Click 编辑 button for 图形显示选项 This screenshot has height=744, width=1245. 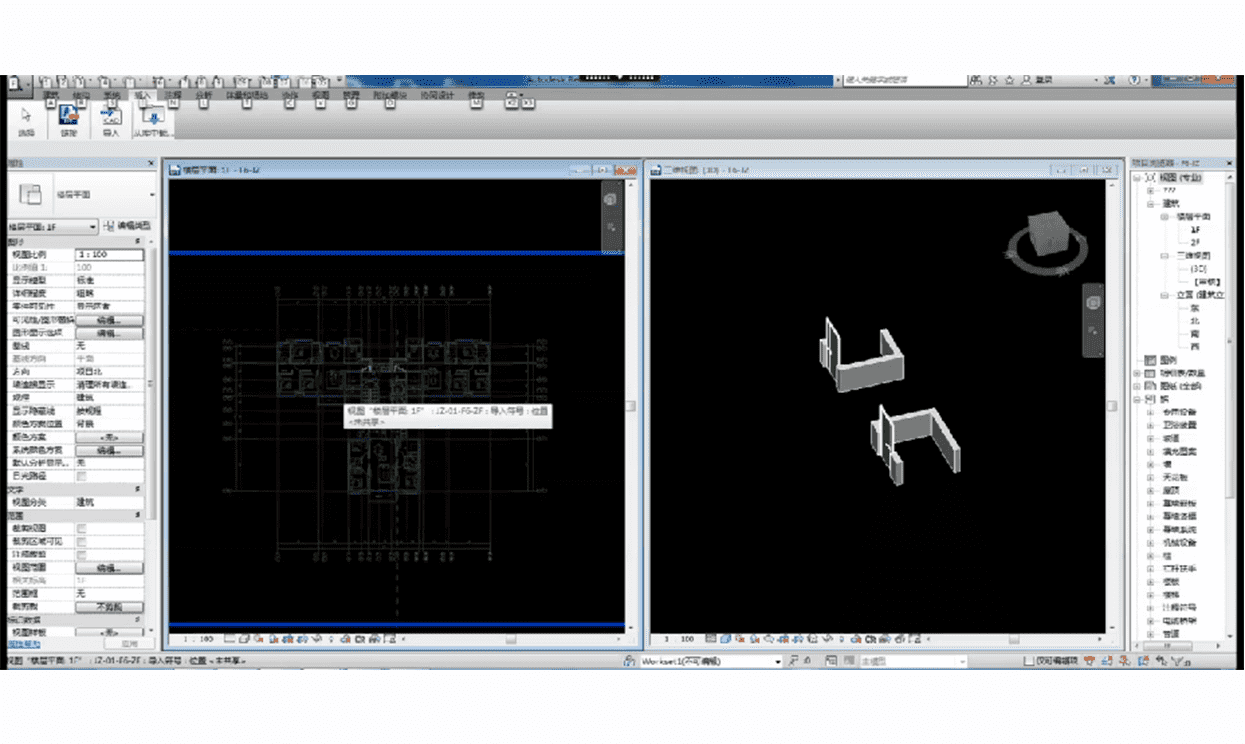(x=110, y=333)
